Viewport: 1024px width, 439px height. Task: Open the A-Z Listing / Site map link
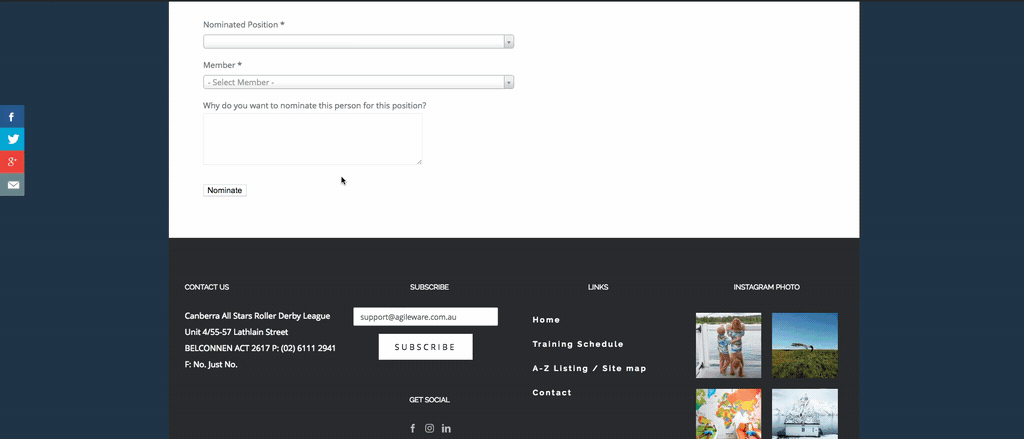tap(589, 368)
